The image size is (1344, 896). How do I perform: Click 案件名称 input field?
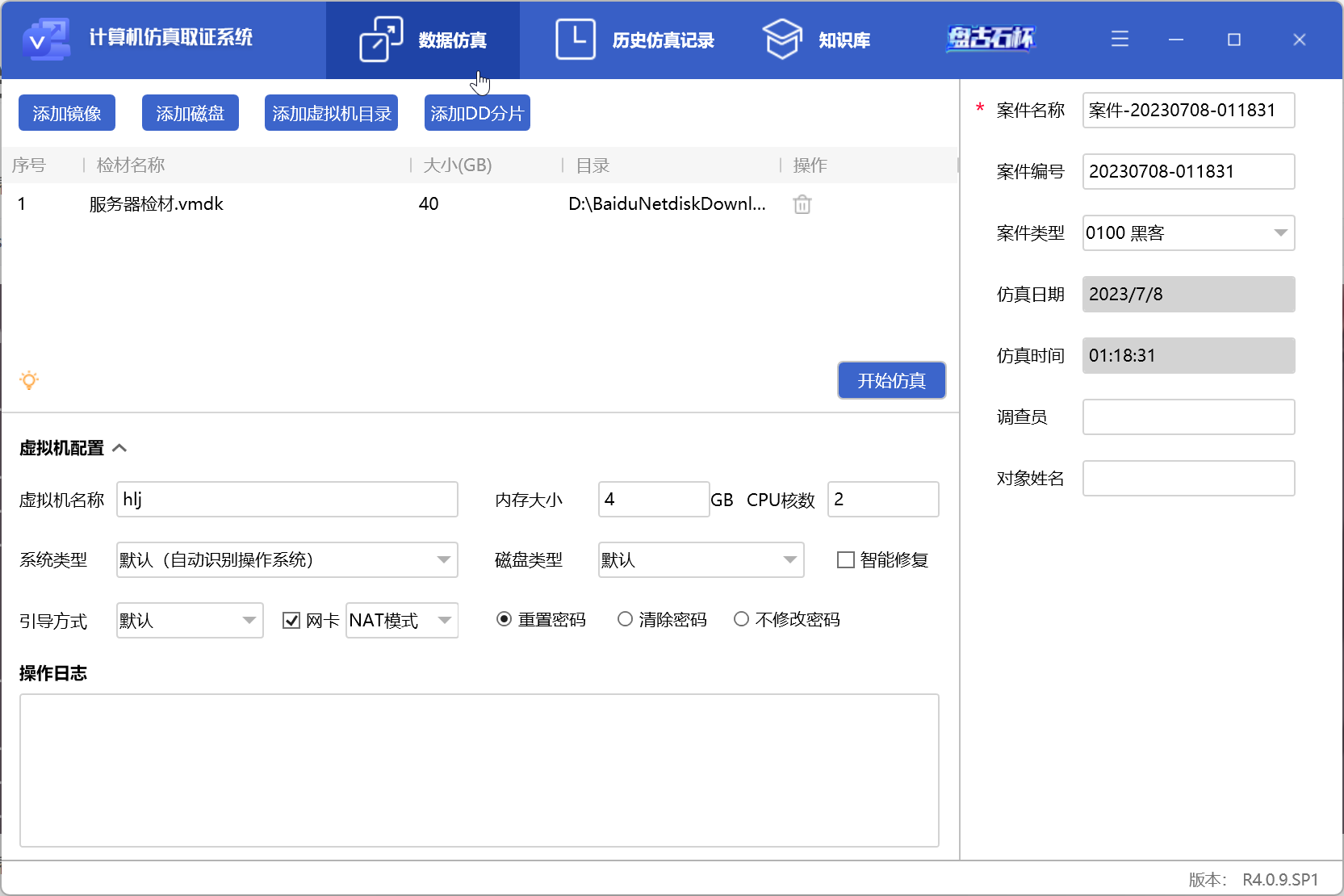coord(1189,110)
